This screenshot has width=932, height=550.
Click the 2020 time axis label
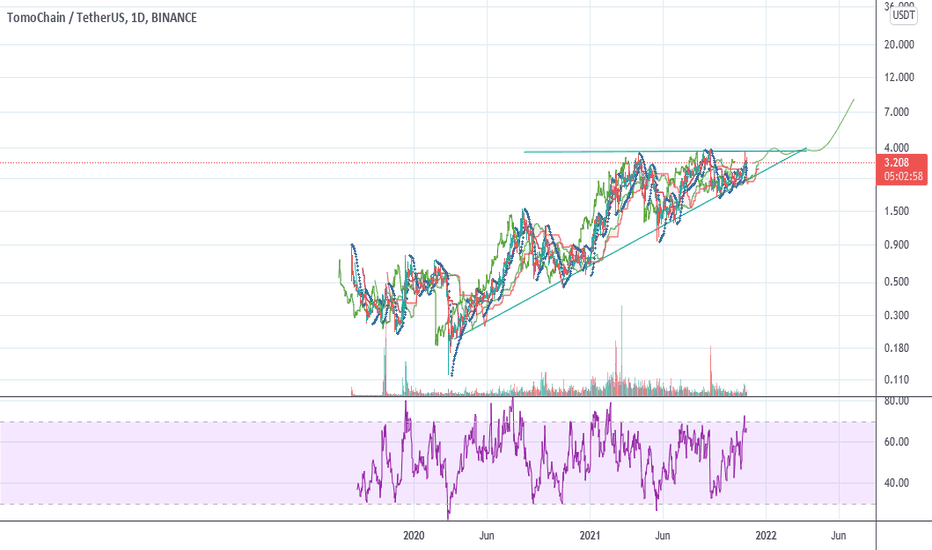coord(414,536)
